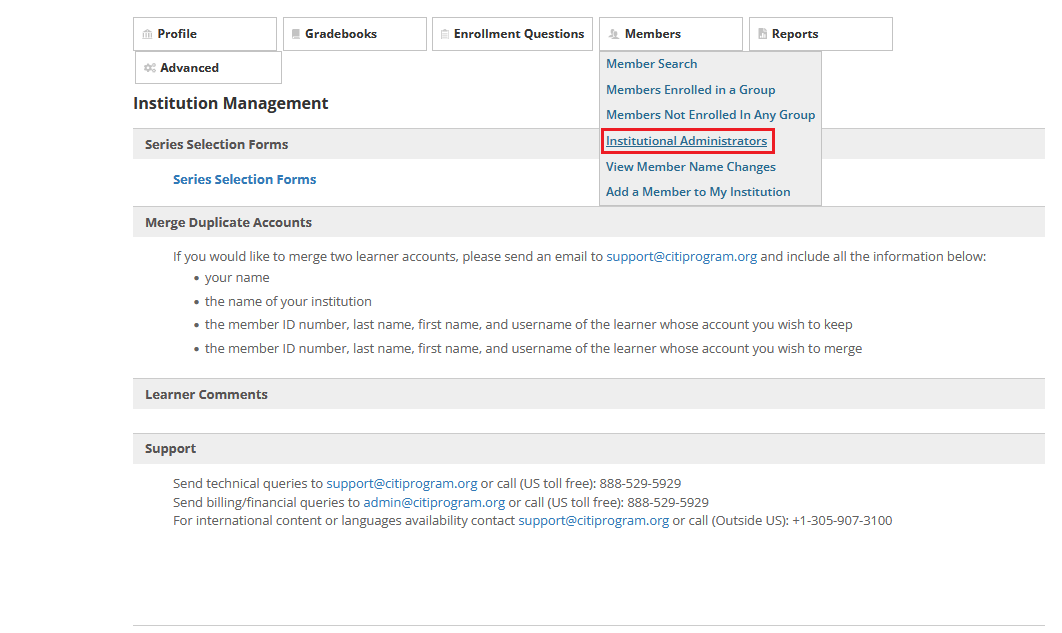This screenshot has height=633, width=1062.
Task: Click the admin@citiprogram.org billing email link
Action: click(434, 502)
